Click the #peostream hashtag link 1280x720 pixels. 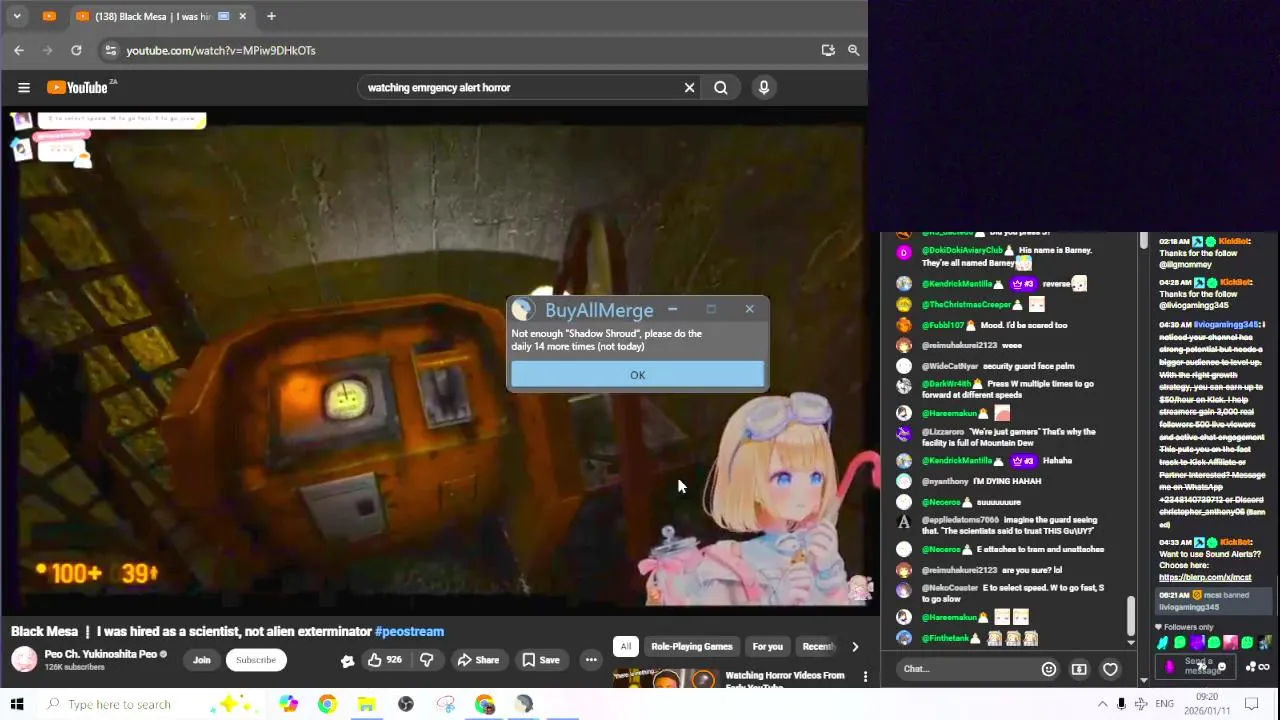(x=409, y=632)
